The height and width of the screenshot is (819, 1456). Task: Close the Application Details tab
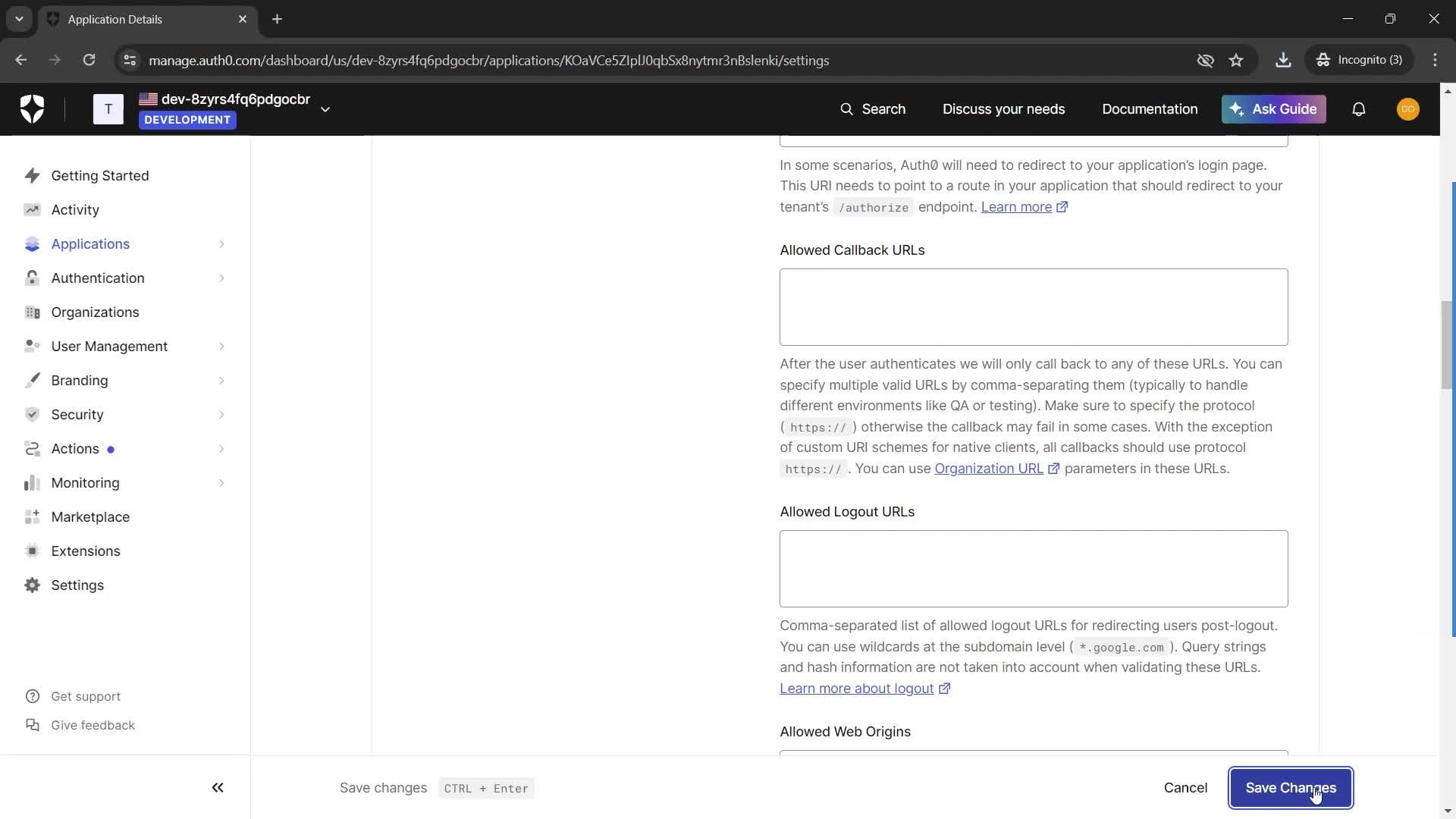coord(243,19)
